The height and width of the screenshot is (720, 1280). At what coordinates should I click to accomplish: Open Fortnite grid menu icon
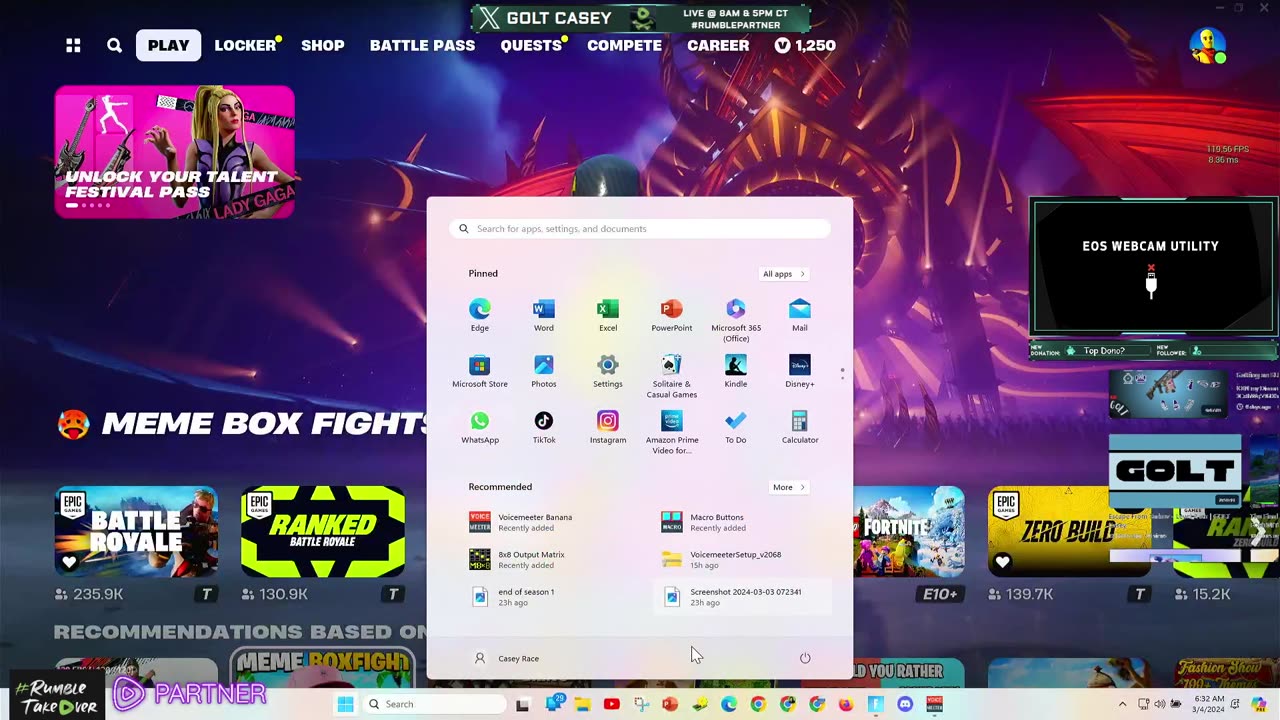73,45
